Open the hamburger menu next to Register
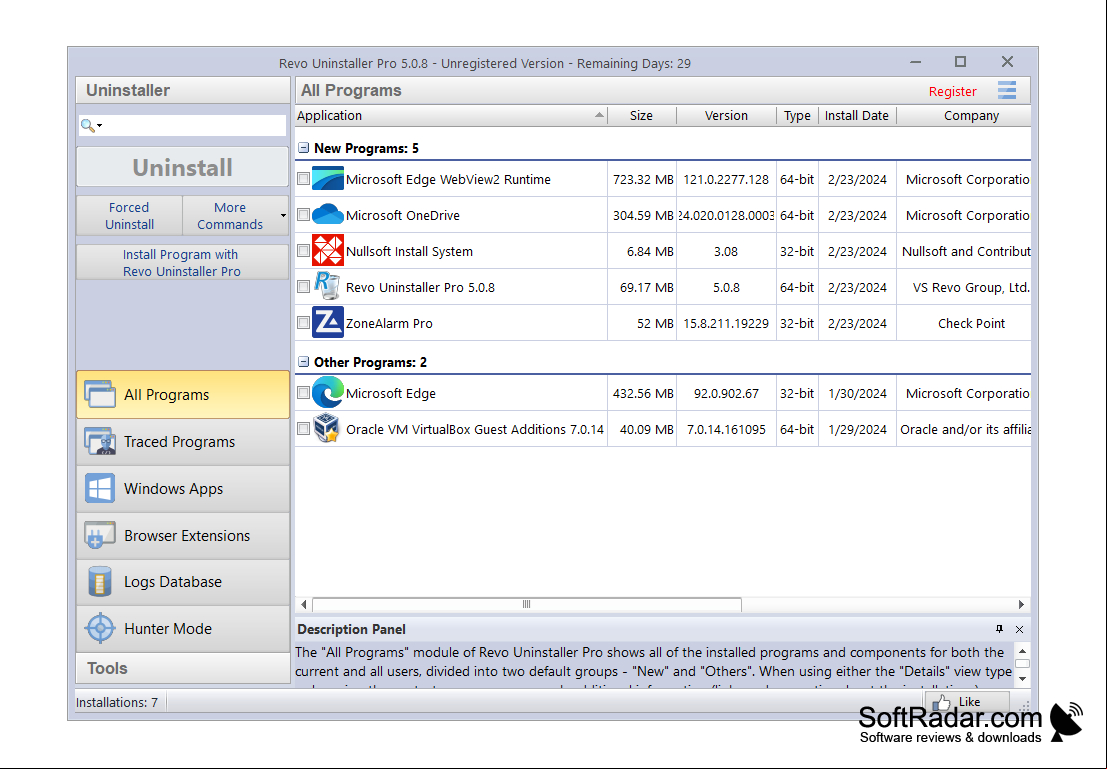The image size is (1107, 769). pos(1007,90)
